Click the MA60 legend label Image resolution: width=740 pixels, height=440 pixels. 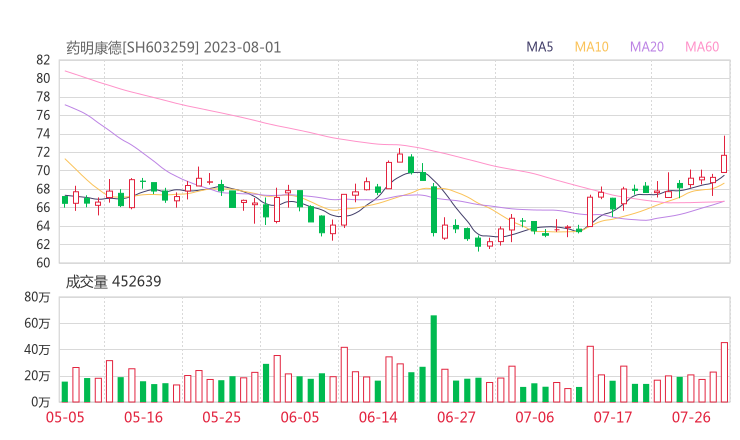click(x=702, y=47)
